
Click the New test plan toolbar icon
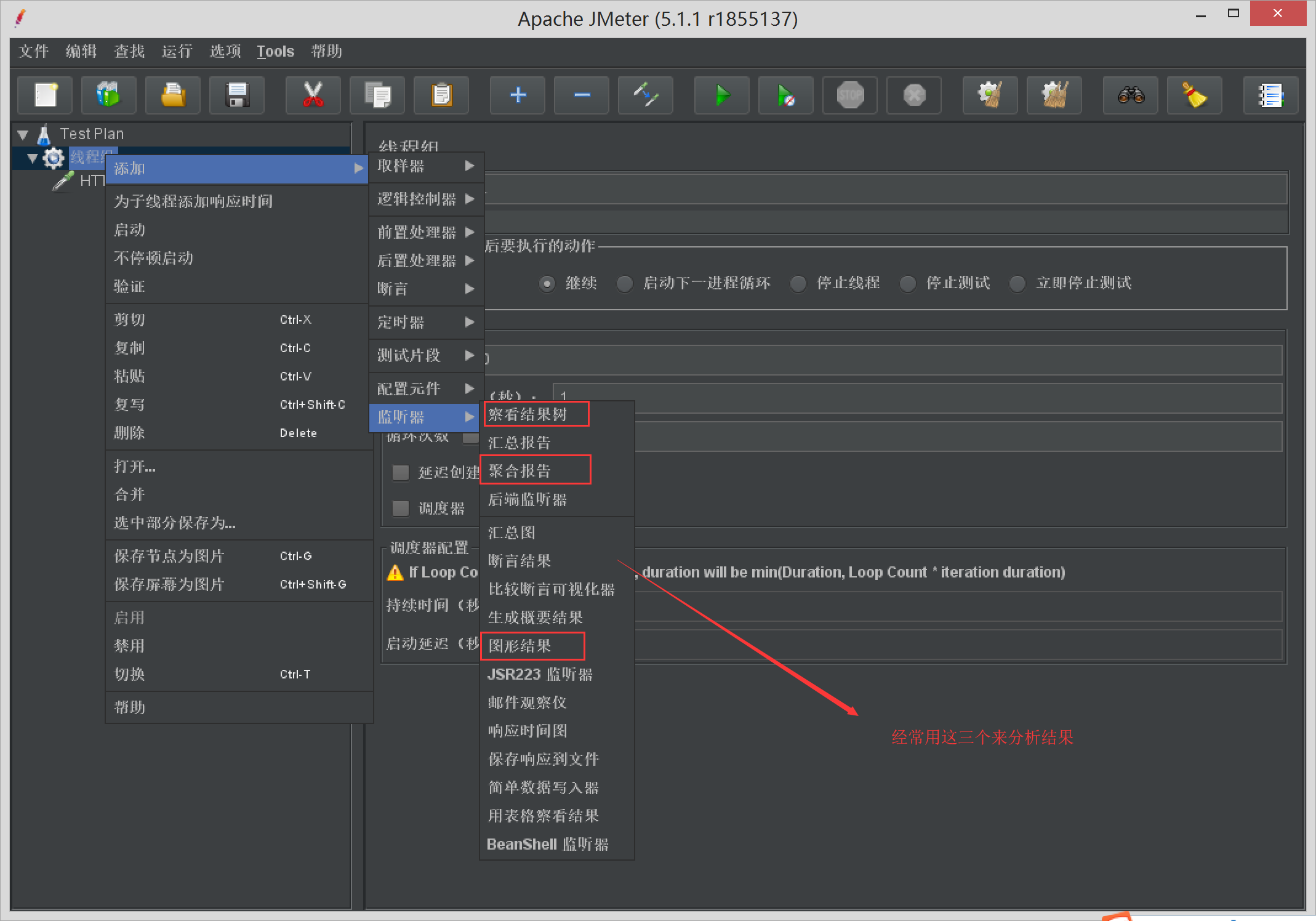pos(46,95)
